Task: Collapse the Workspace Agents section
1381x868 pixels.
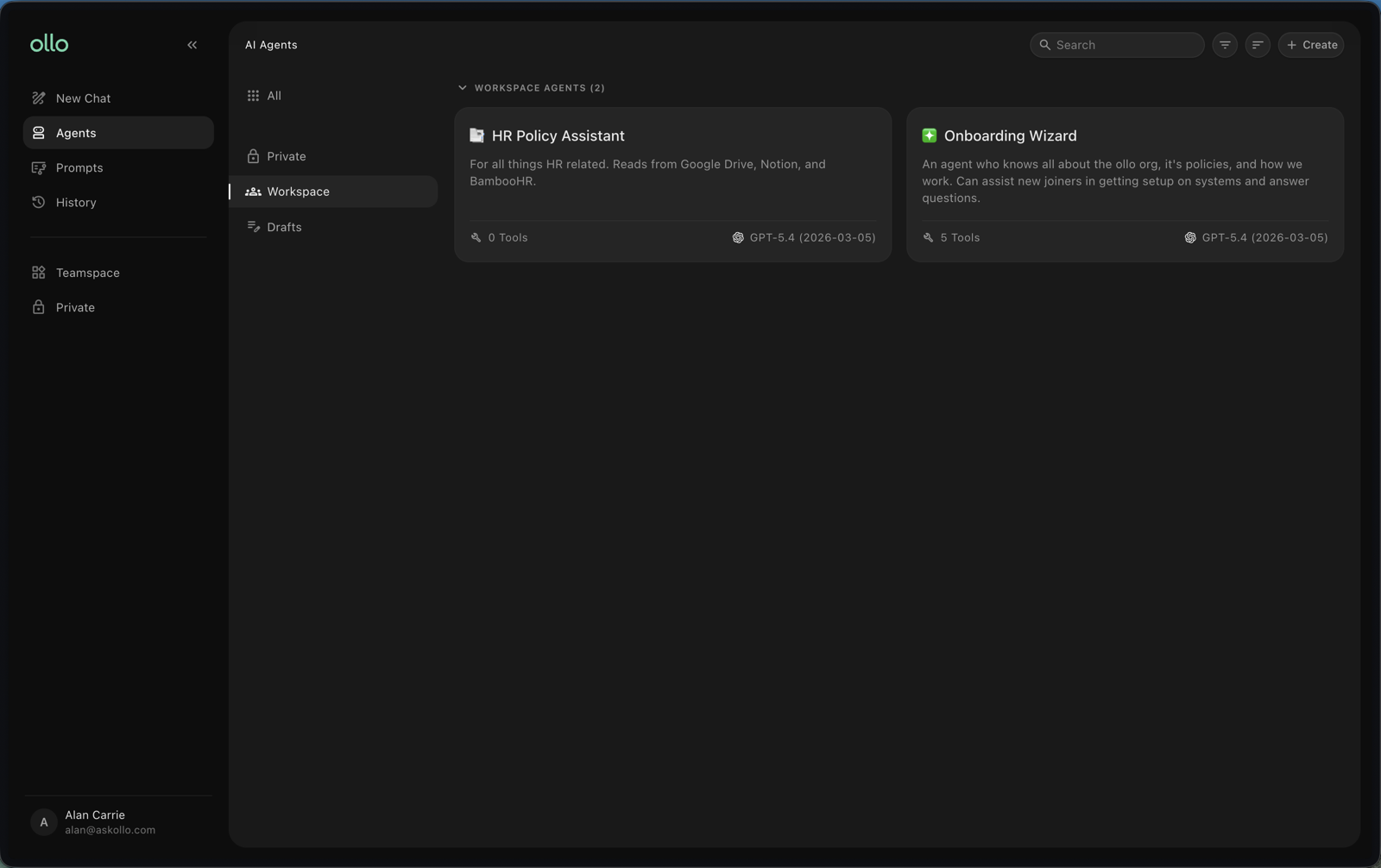Action: [463, 88]
